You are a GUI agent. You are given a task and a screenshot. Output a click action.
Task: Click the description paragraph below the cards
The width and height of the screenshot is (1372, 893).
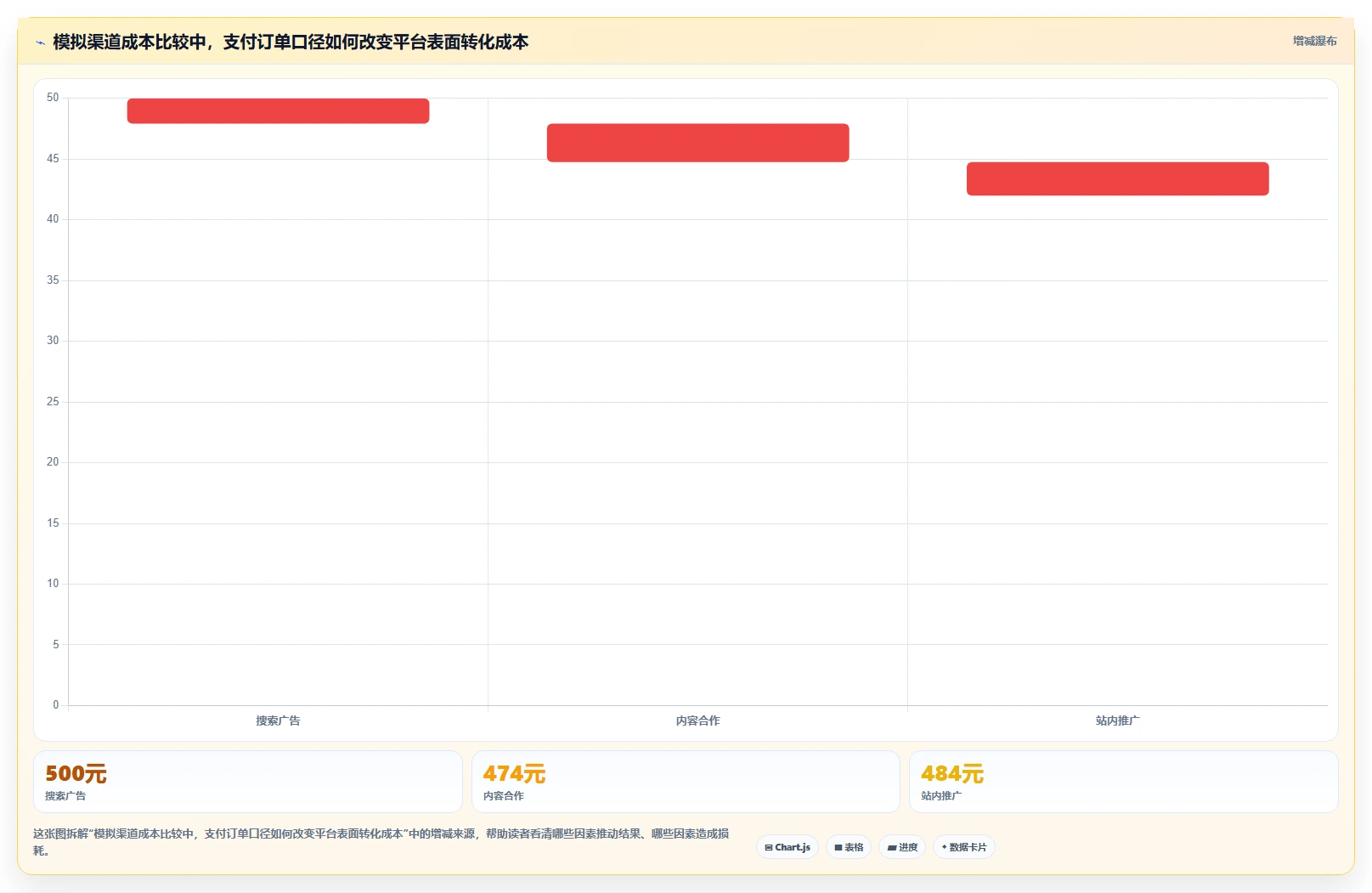381,842
